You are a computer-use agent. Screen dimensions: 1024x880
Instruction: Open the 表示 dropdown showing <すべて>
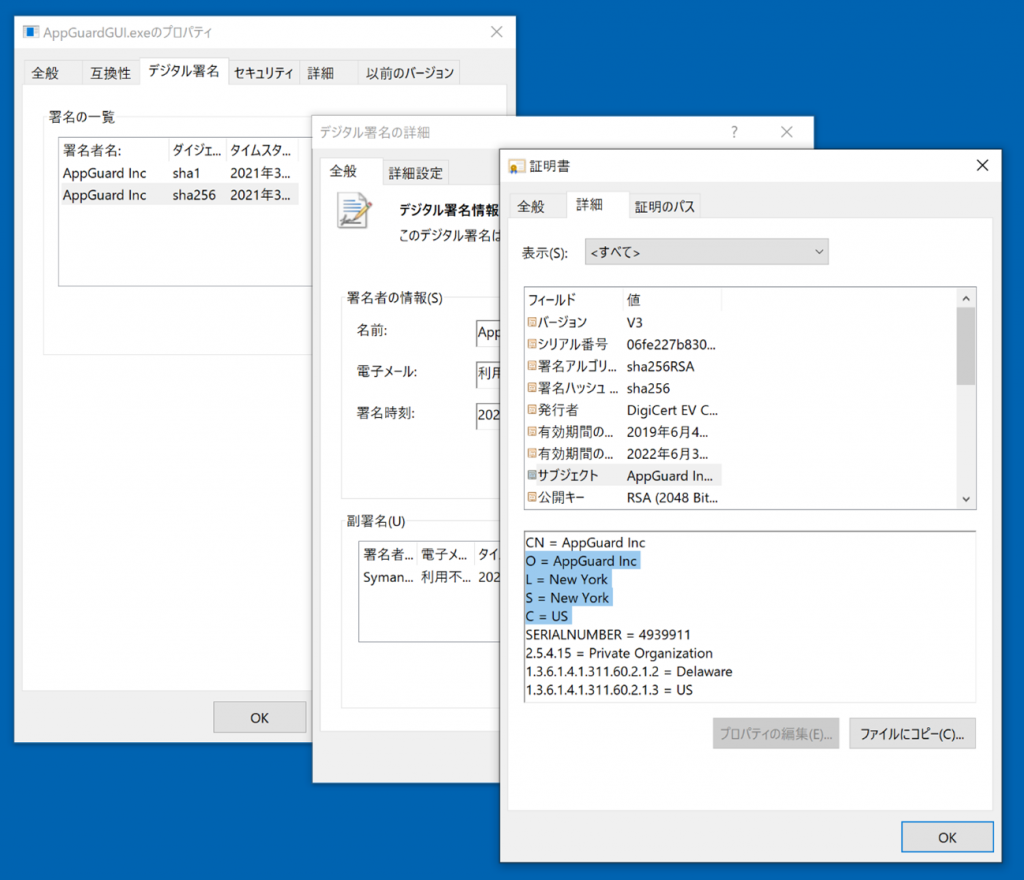[x=706, y=252]
